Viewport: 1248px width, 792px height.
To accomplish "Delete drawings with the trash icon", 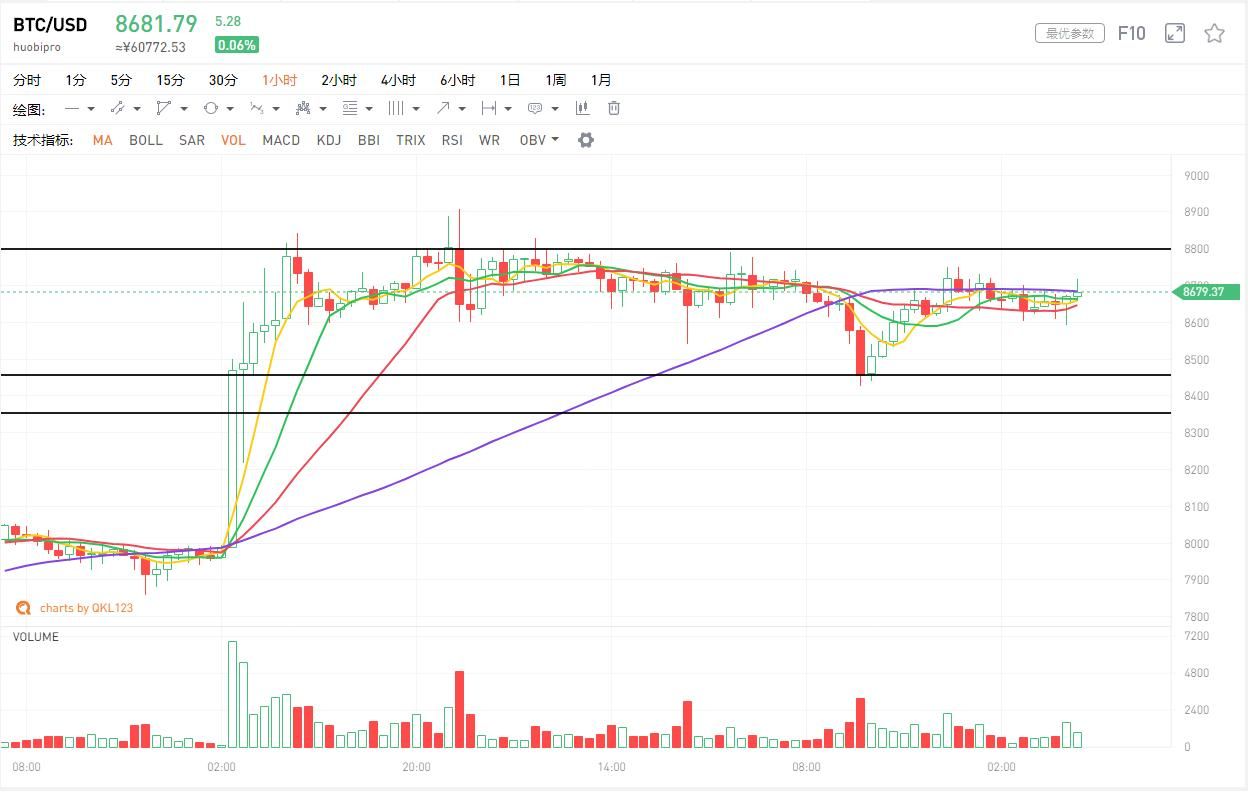I will pos(614,108).
